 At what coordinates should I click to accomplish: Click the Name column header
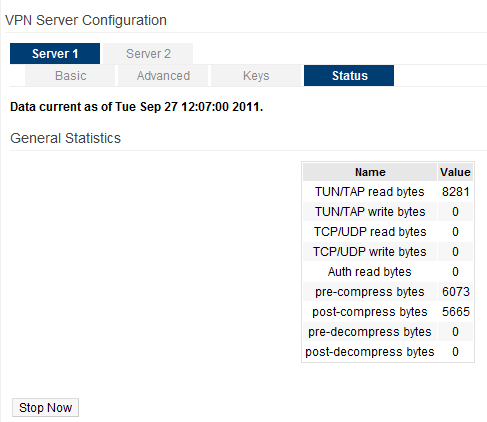click(x=370, y=172)
